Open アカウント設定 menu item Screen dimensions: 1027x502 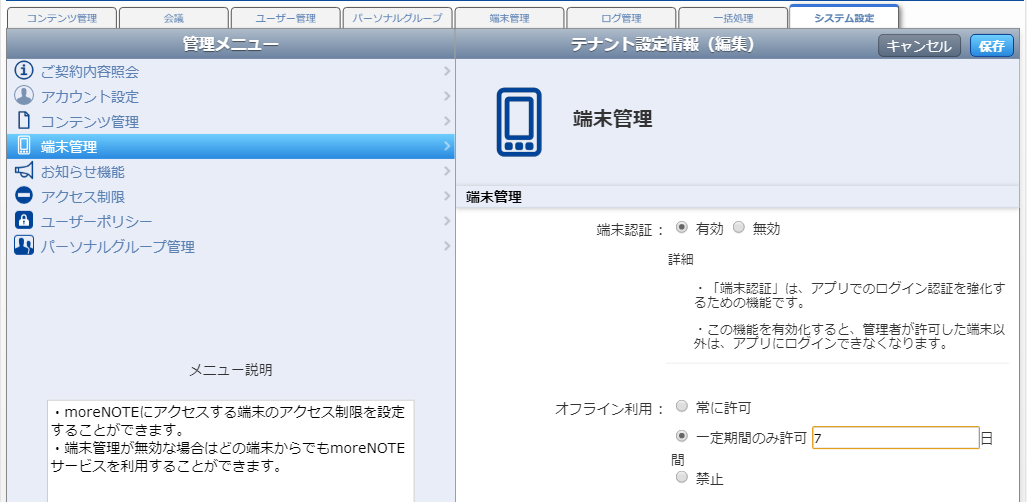[231, 96]
